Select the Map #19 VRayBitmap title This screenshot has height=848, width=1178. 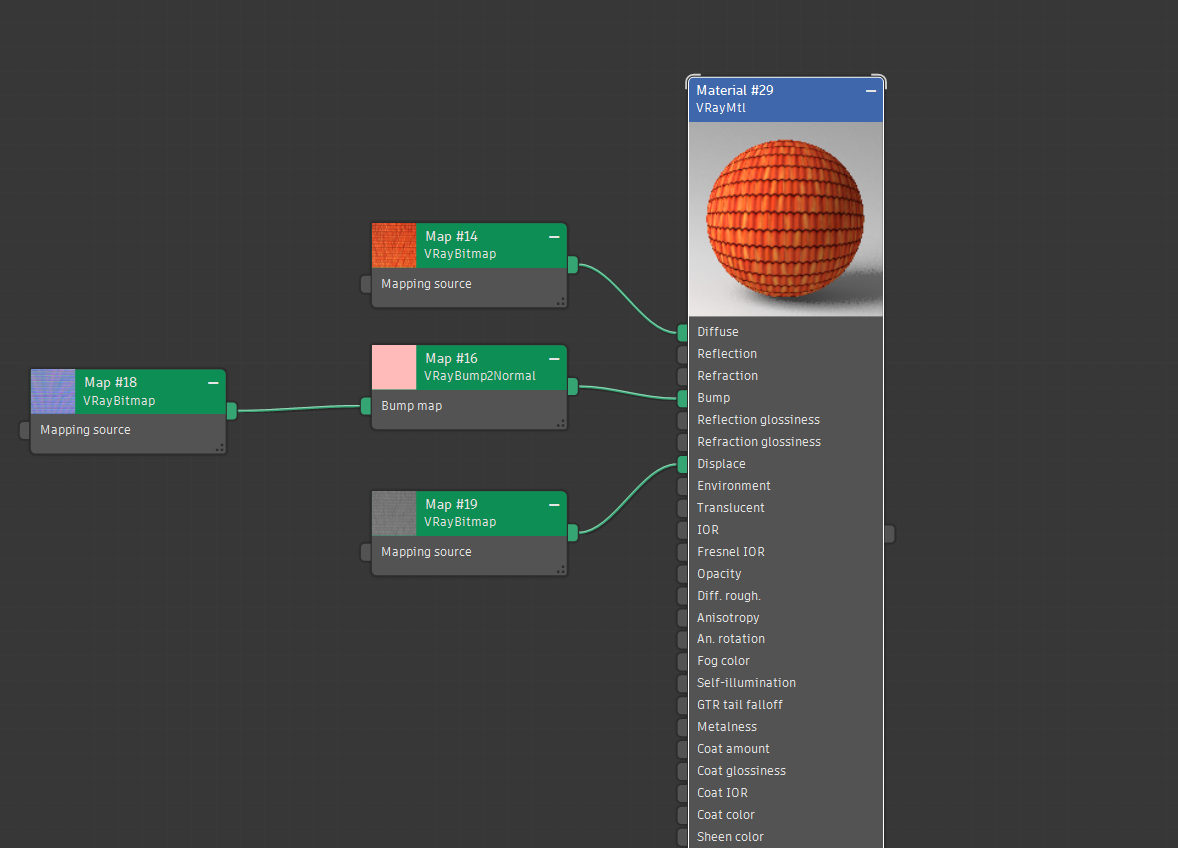tap(460, 521)
